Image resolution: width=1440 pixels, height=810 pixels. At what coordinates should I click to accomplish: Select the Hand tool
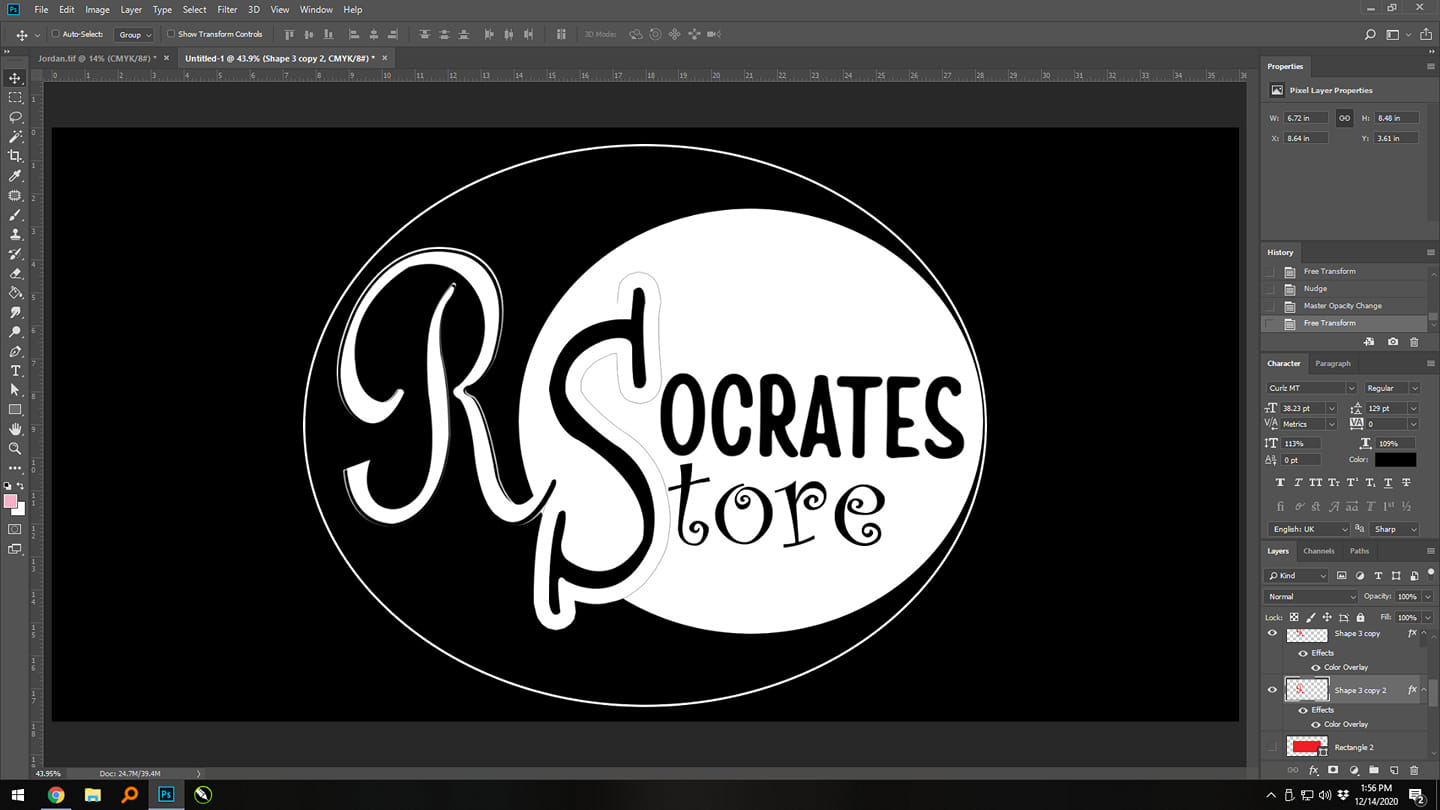click(x=15, y=429)
